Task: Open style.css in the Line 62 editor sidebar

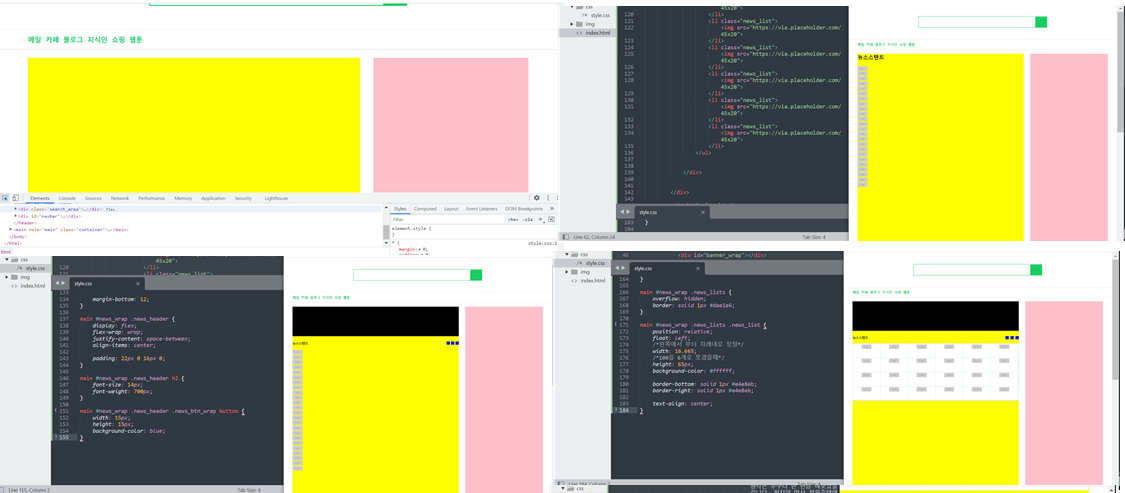Action: 601,15
